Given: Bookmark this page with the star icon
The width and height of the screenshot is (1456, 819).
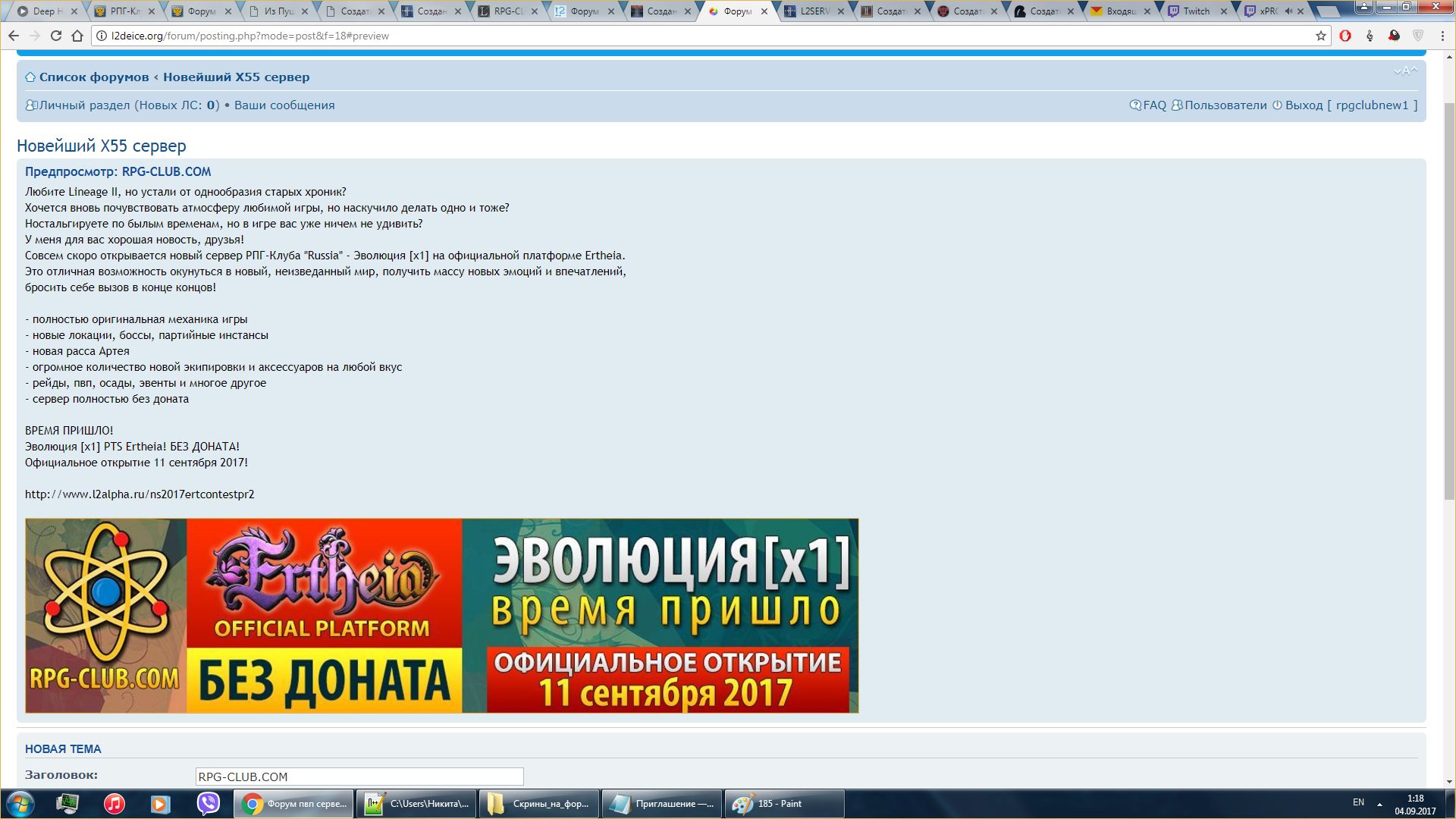Looking at the screenshot, I should (1321, 36).
